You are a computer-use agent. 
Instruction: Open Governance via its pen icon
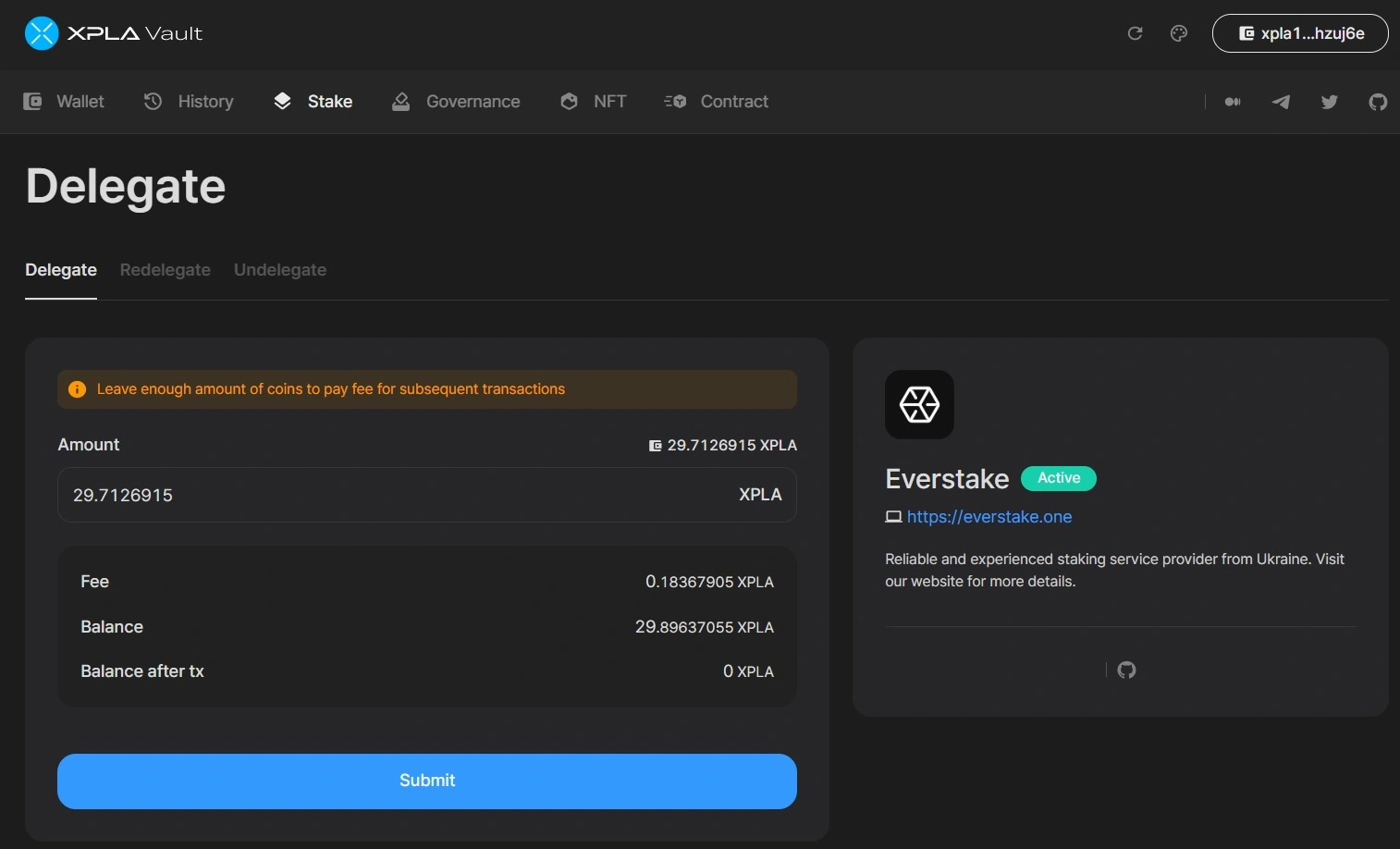pyautogui.click(x=400, y=102)
